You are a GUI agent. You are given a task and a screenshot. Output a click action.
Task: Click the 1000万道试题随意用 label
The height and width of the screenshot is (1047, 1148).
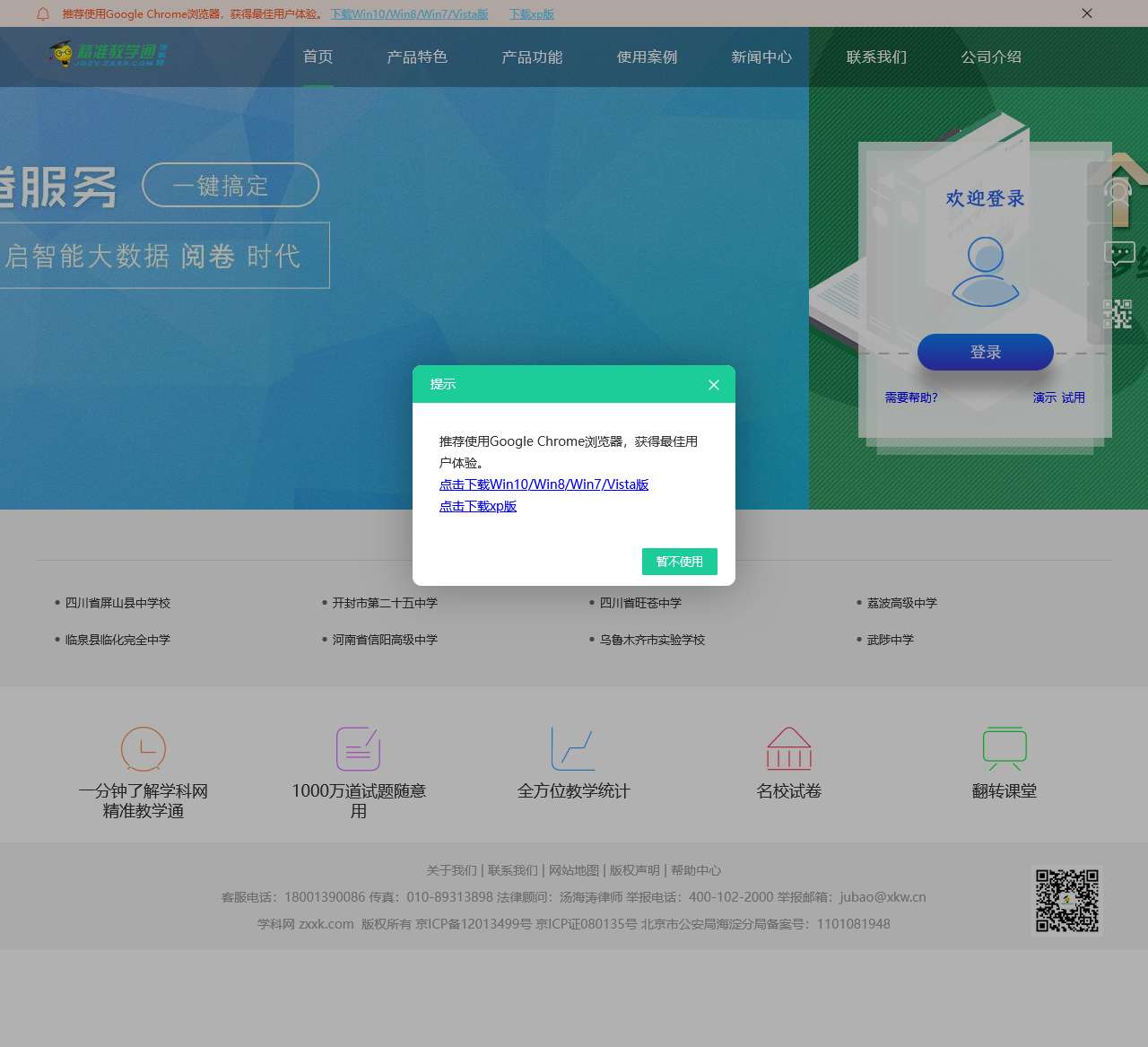click(359, 800)
